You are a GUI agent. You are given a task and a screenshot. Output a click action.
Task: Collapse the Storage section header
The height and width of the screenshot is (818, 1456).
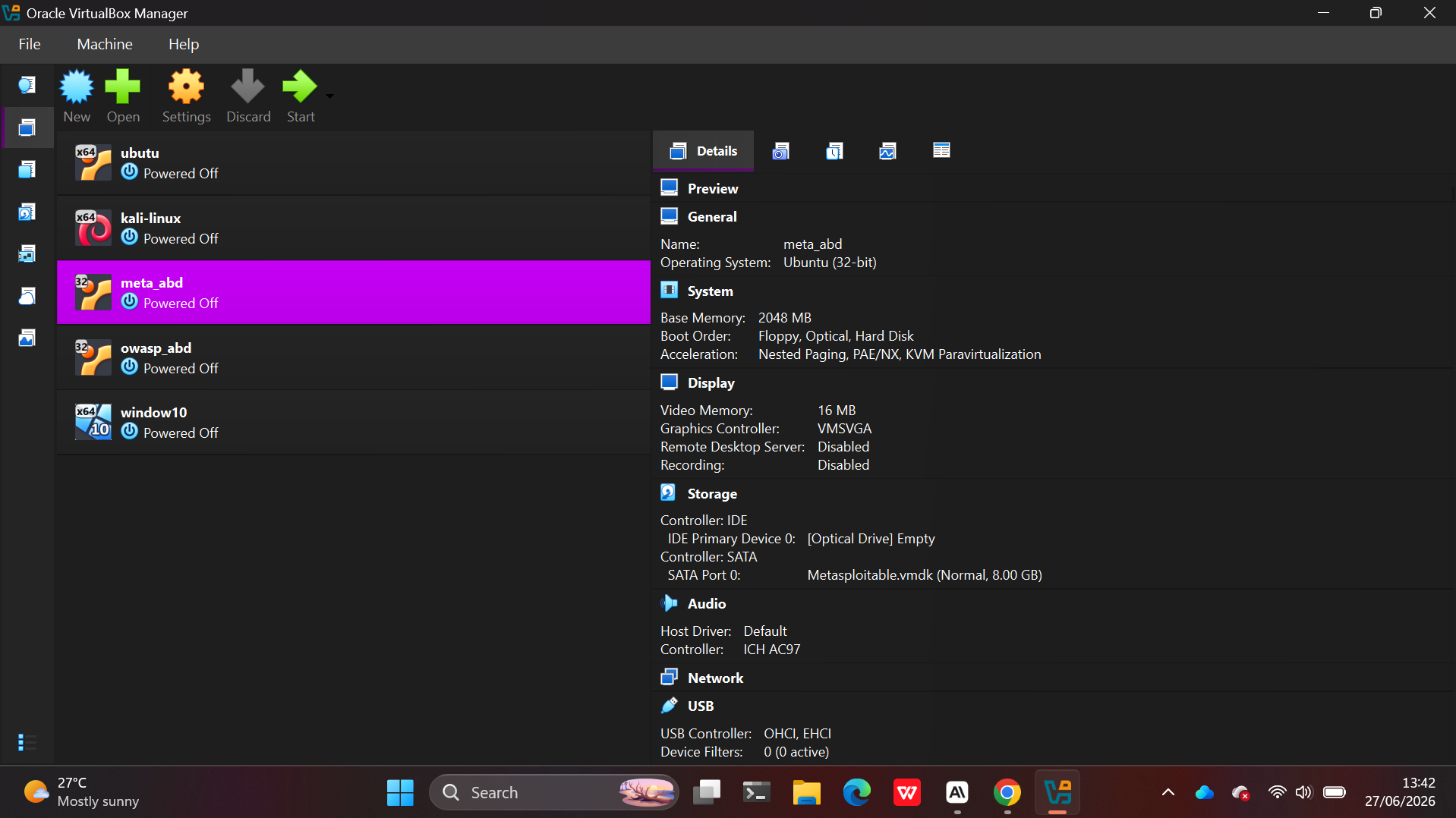(x=711, y=493)
